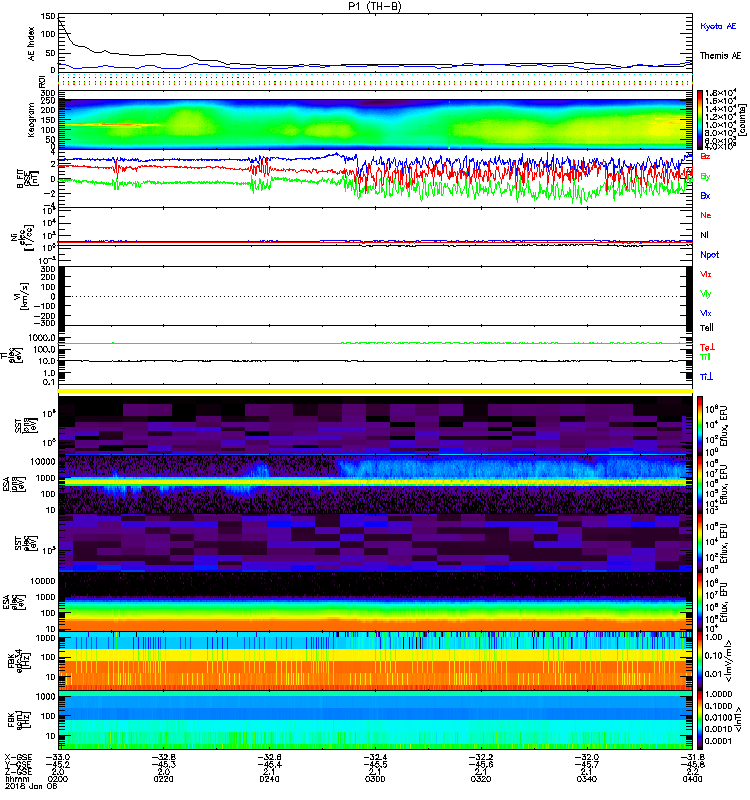Click the 0400 time tick label

coord(692,779)
